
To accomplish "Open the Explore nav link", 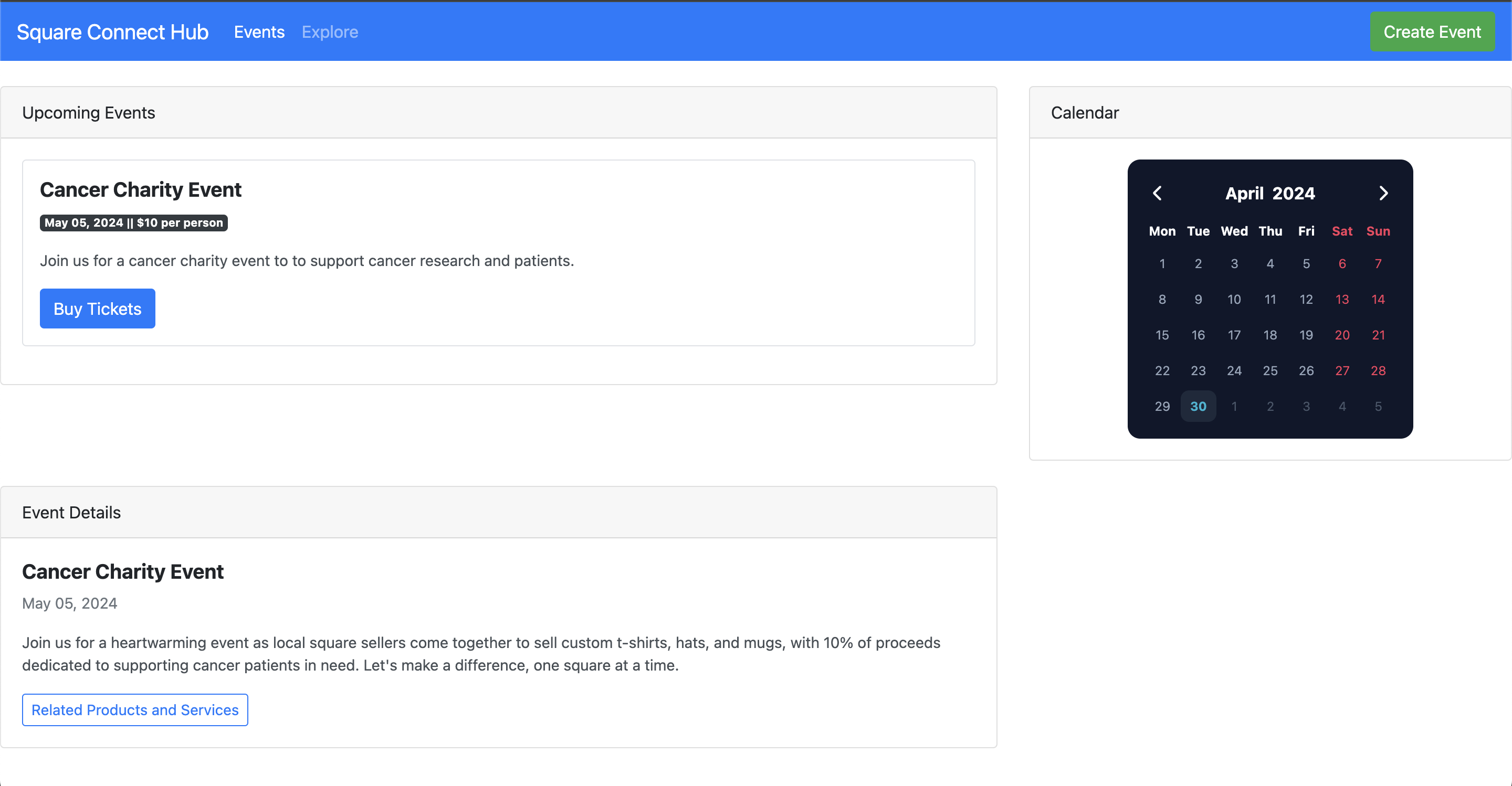I will pos(329,31).
